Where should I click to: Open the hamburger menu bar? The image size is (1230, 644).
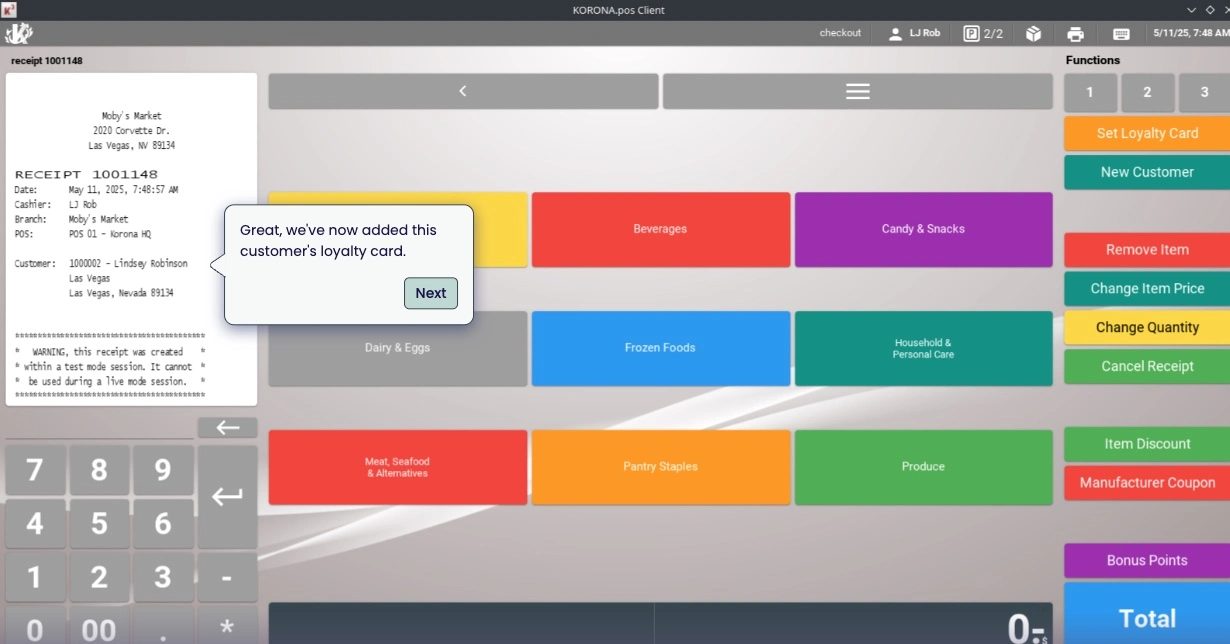click(857, 91)
